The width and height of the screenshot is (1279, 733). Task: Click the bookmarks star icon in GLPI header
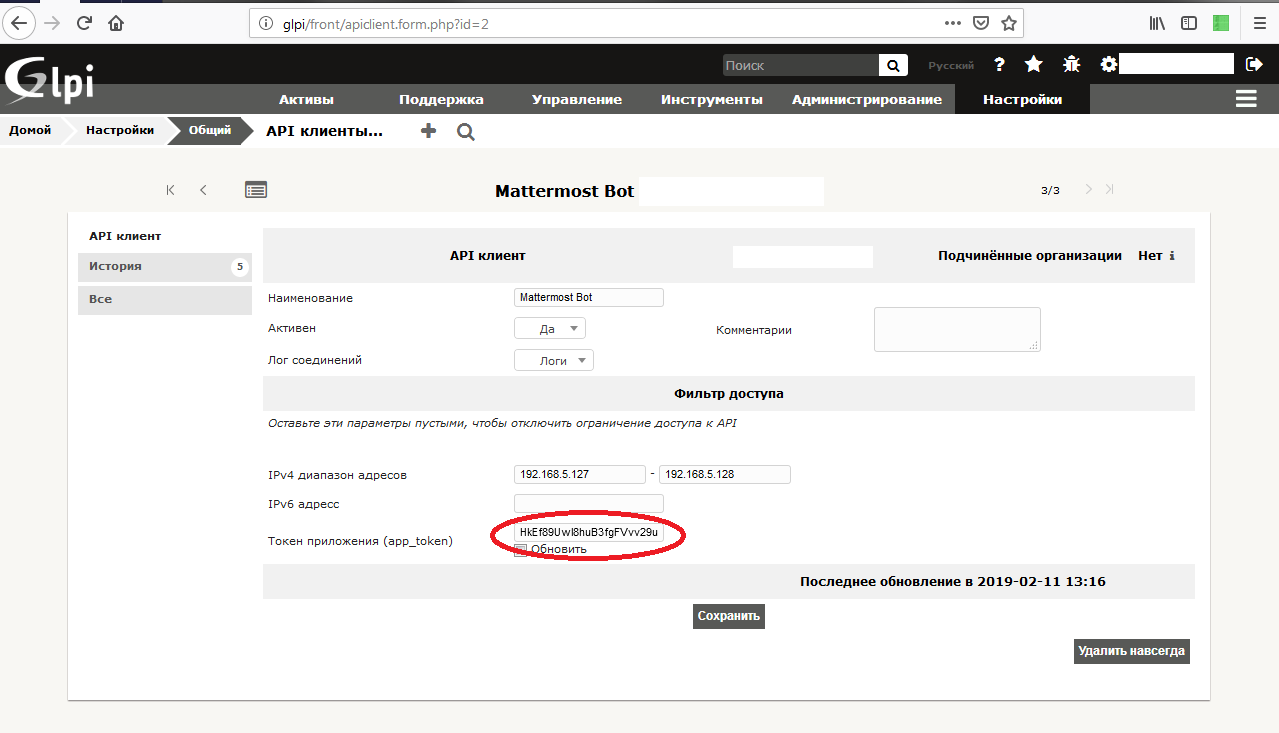coord(1034,65)
